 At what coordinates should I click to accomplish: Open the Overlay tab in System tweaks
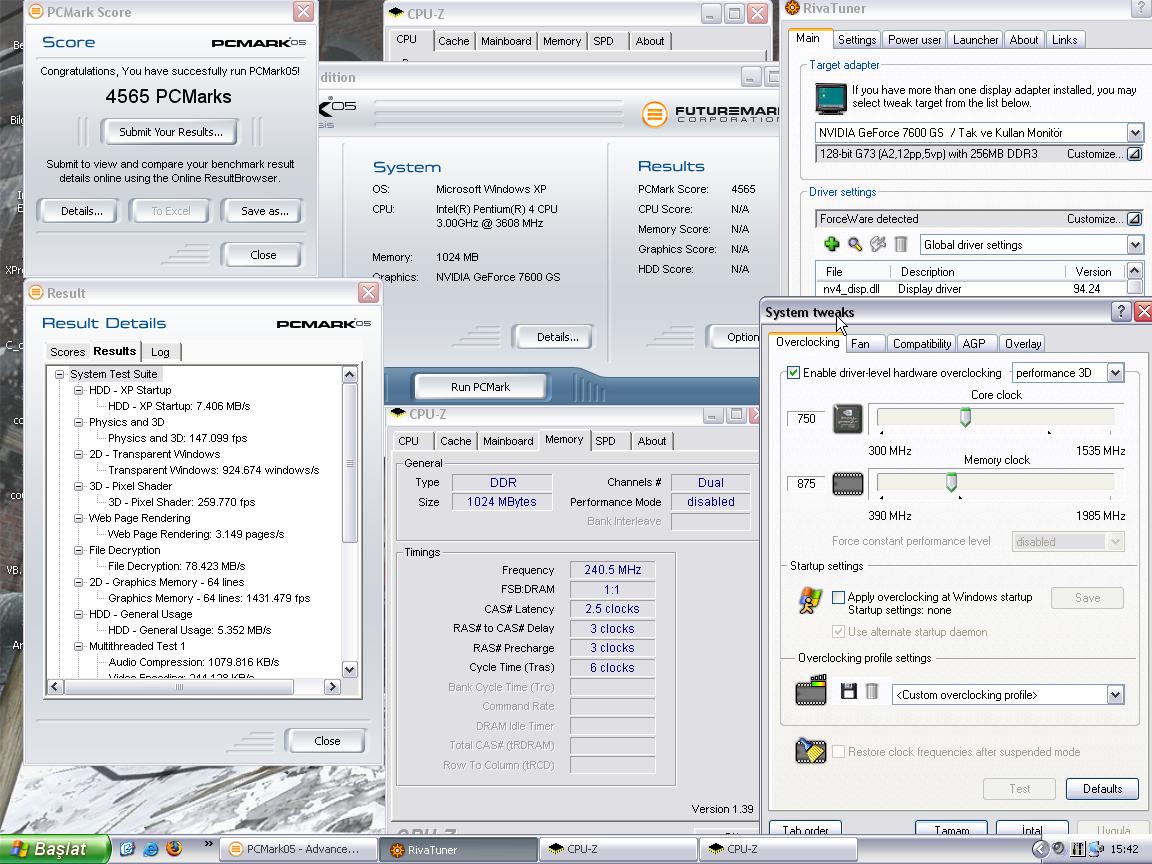(x=1023, y=344)
